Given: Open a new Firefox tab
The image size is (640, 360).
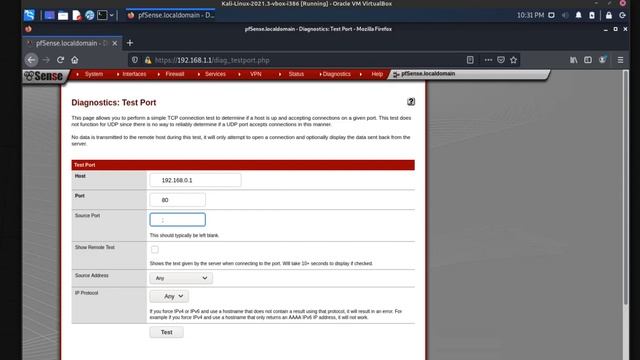Looking at the screenshot, I should click(130, 43).
